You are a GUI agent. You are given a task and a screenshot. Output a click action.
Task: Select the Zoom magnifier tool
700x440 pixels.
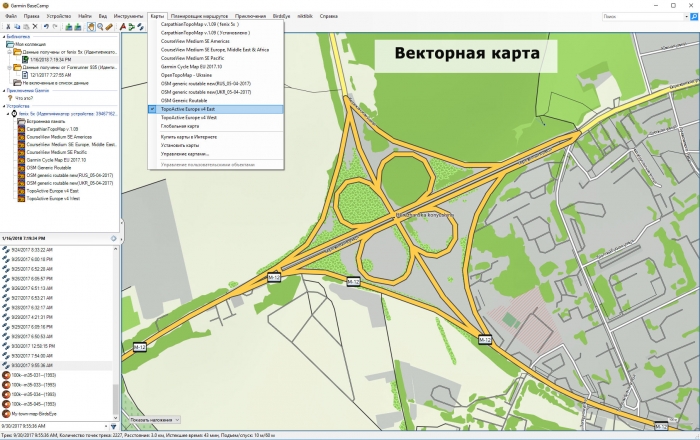coord(100,27)
